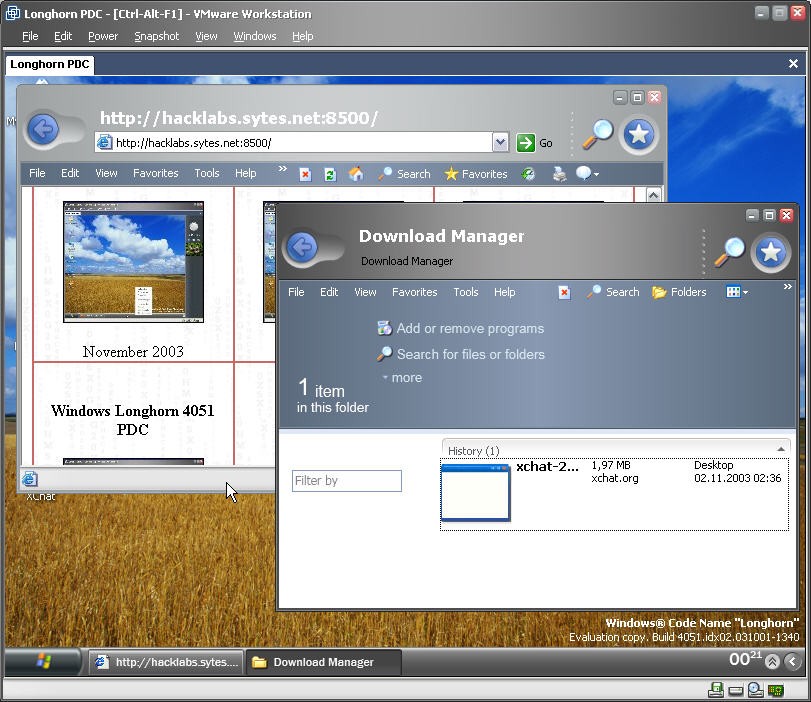Click the Home icon in browser toolbar
The image size is (811, 702).
(355, 174)
